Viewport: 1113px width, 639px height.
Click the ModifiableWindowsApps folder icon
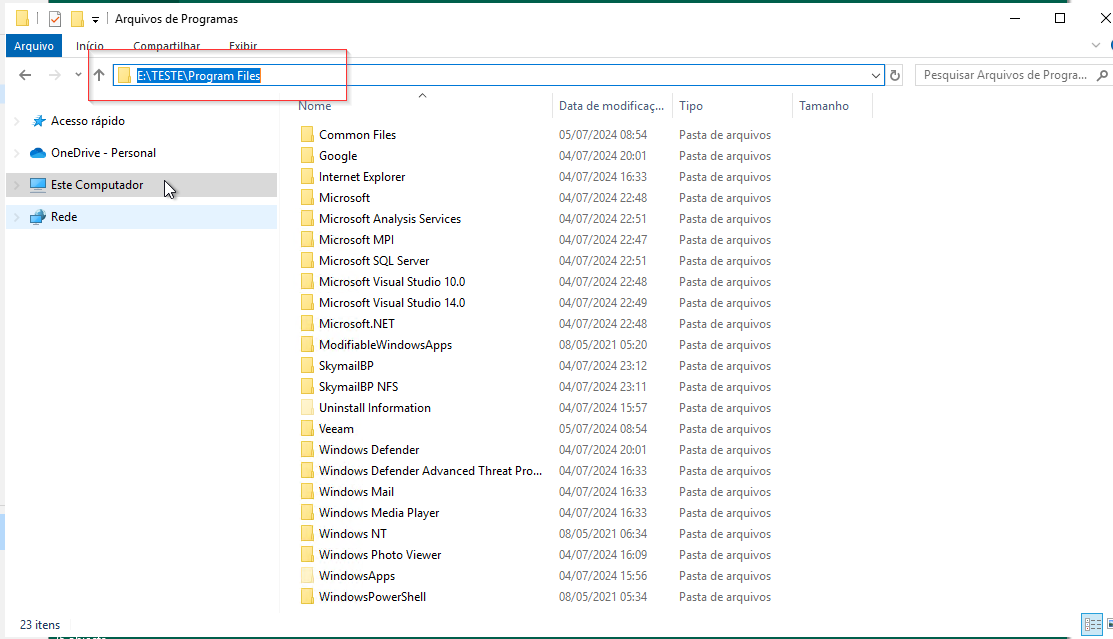coord(307,344)
